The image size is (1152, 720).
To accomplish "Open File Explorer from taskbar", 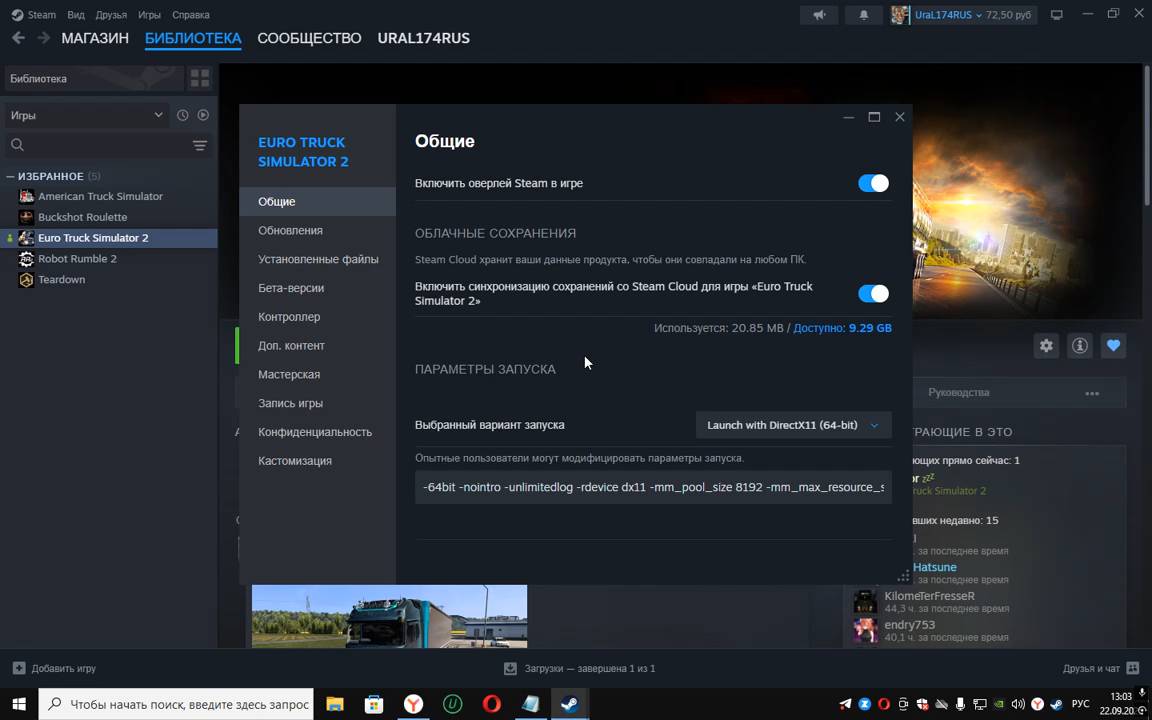I will (x=335, y=705).
